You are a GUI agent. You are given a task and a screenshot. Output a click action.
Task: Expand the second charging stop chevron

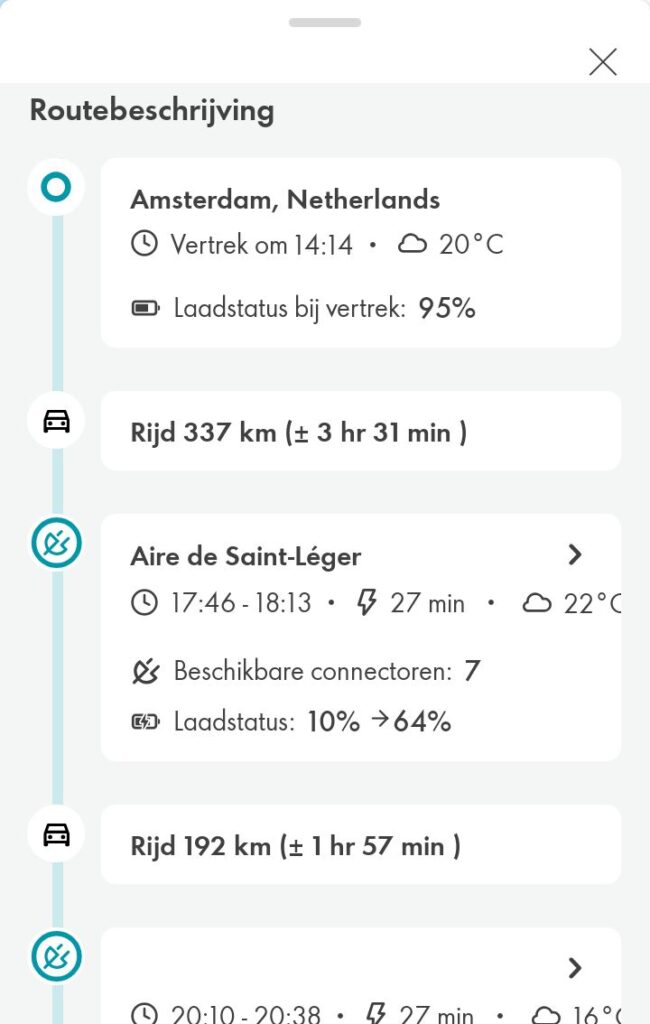(x=574, y=968)
